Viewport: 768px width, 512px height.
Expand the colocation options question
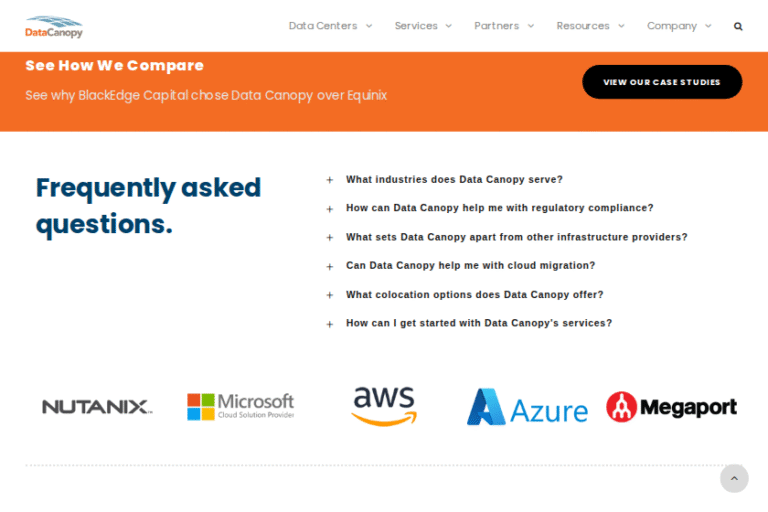click(474, 295)
